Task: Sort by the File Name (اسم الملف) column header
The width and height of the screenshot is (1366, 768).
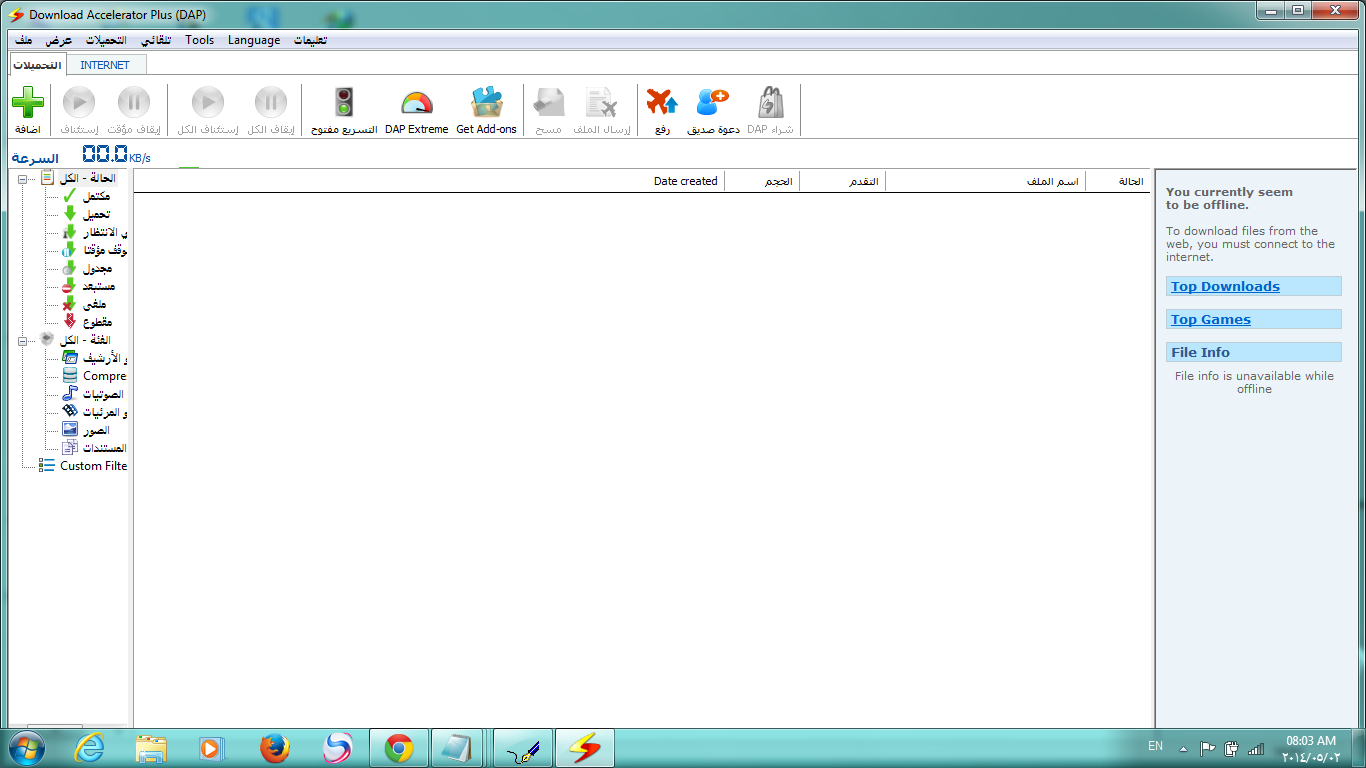Action: pyautogui.click(x=985, y=181)
